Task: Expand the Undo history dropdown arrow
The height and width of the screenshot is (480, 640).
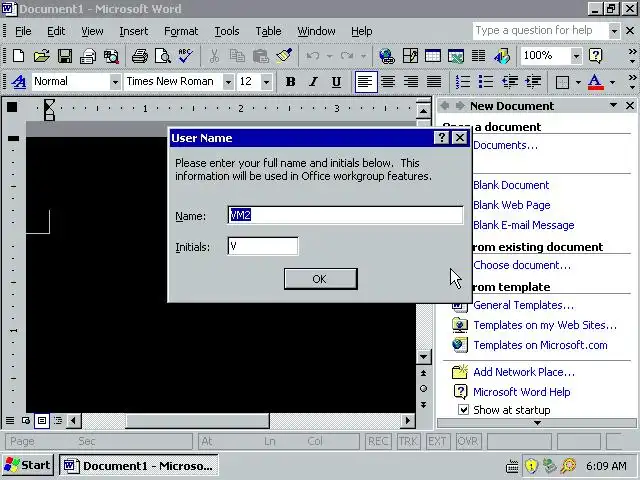Action: click(329, 56)
